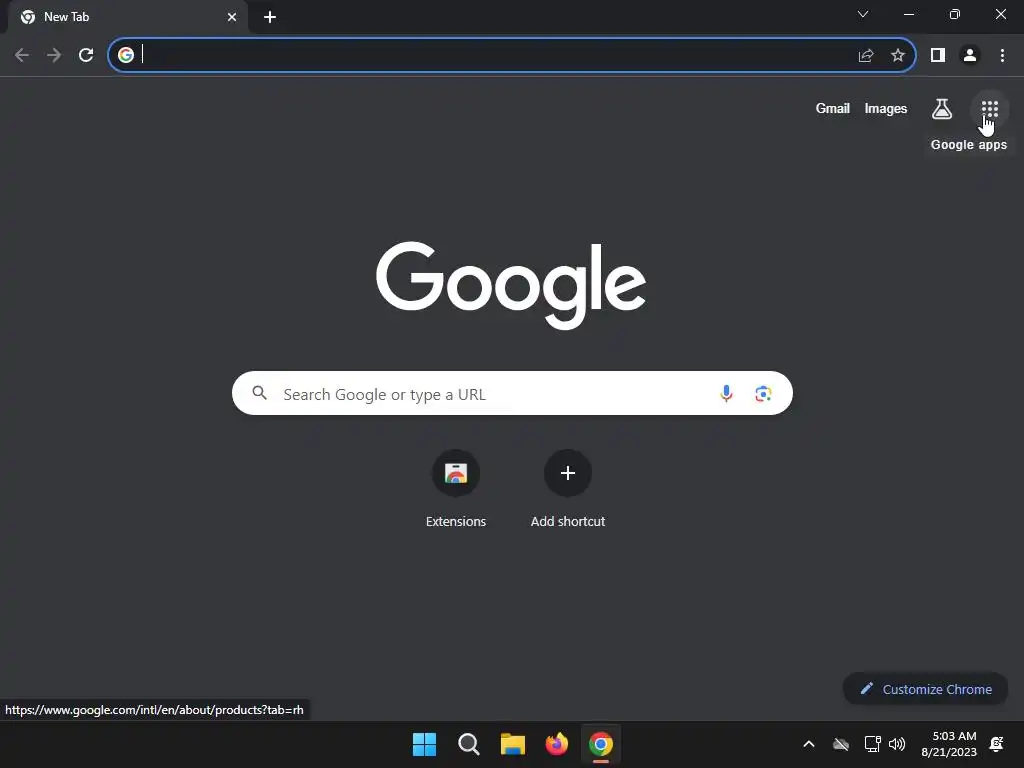Click Customize Chrome button
The width and height of the screenshot is (1024, 768).
925,689
